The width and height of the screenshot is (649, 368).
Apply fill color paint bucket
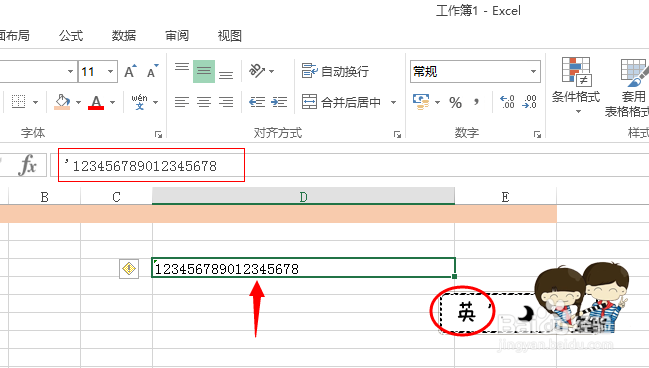(x=62, y=102)
